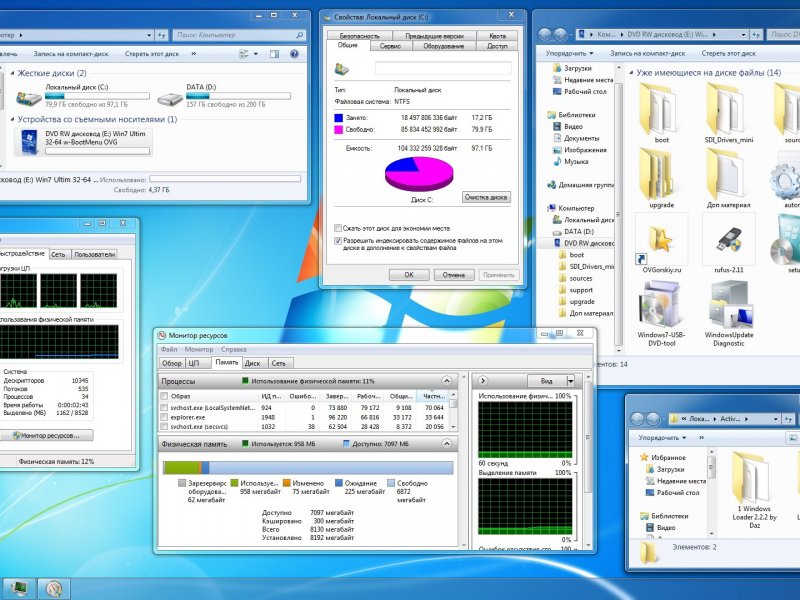The height and width of the screenshot is (600, 800).
Task: Click disk label input field in properties
Action: pyautogui.click(x=443, y=68)
